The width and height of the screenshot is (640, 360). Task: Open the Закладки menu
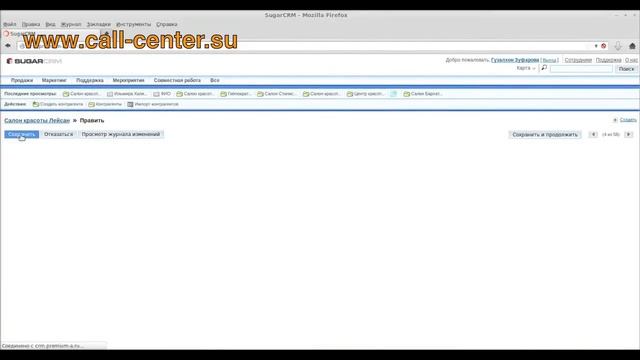(x=98, y=24)
